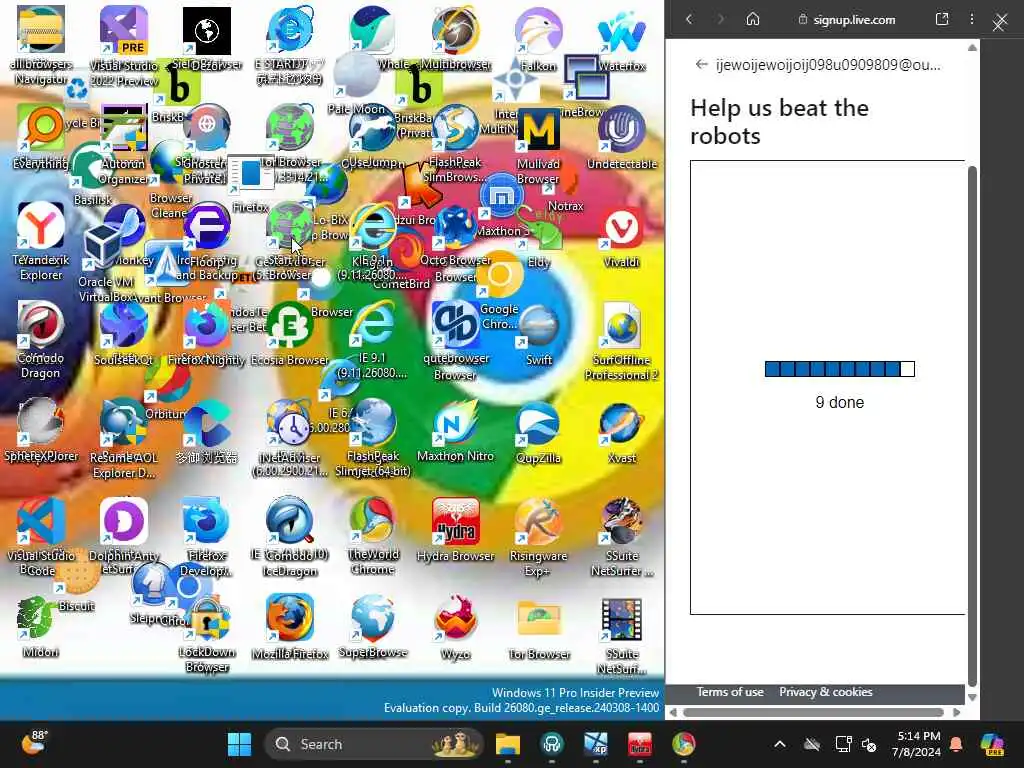This screenshot has width=1024, height=768.
Task: Click the taskbar Search box
Action: coord(374,744)
